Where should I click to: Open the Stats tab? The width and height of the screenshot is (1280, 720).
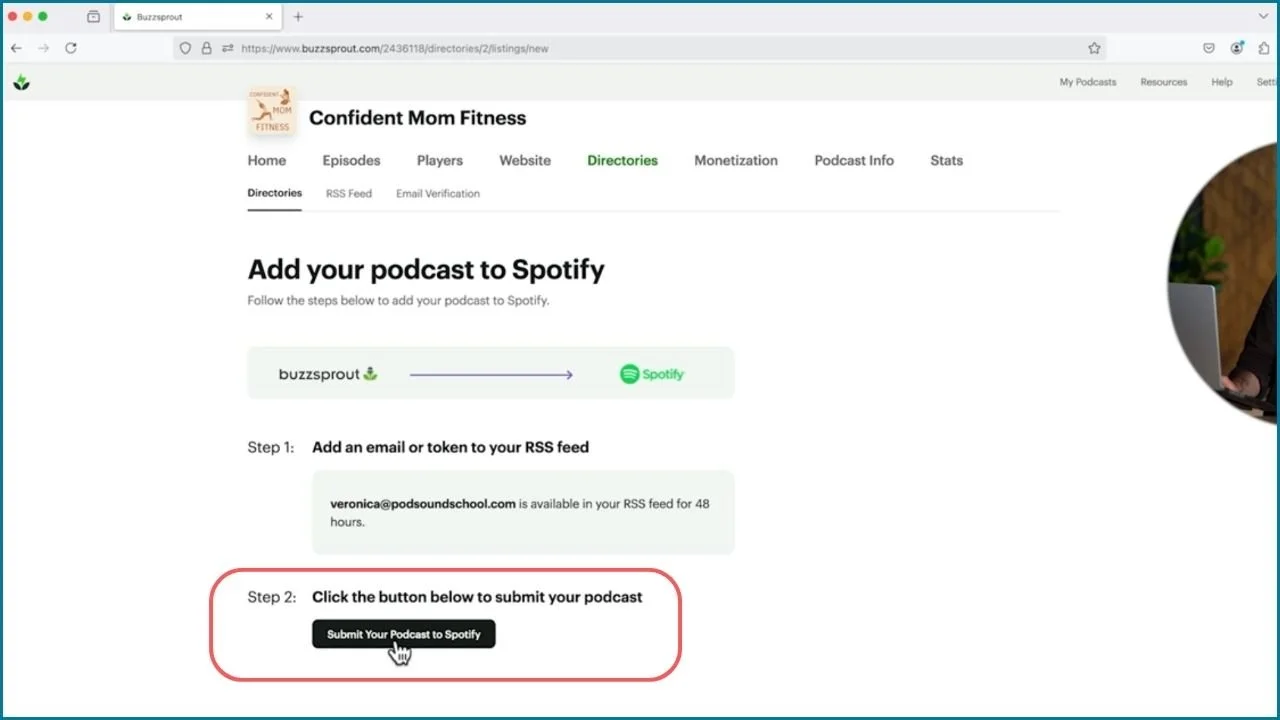(x=946, y=160)
